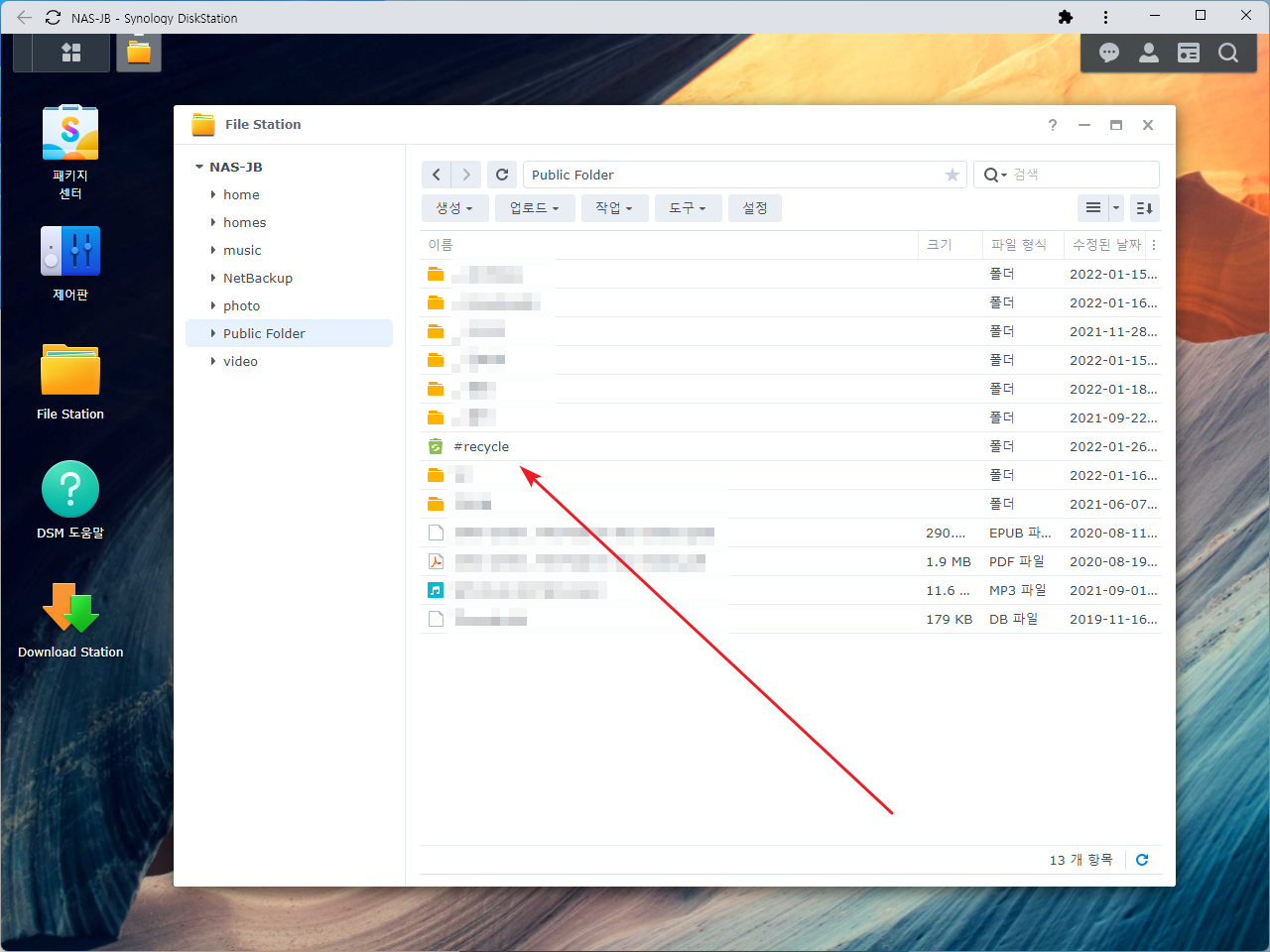The height and width of the screenshot is (952, 1270).
Task: Select folder row dated 2021-06-07
Action: [x=790, y=504]
